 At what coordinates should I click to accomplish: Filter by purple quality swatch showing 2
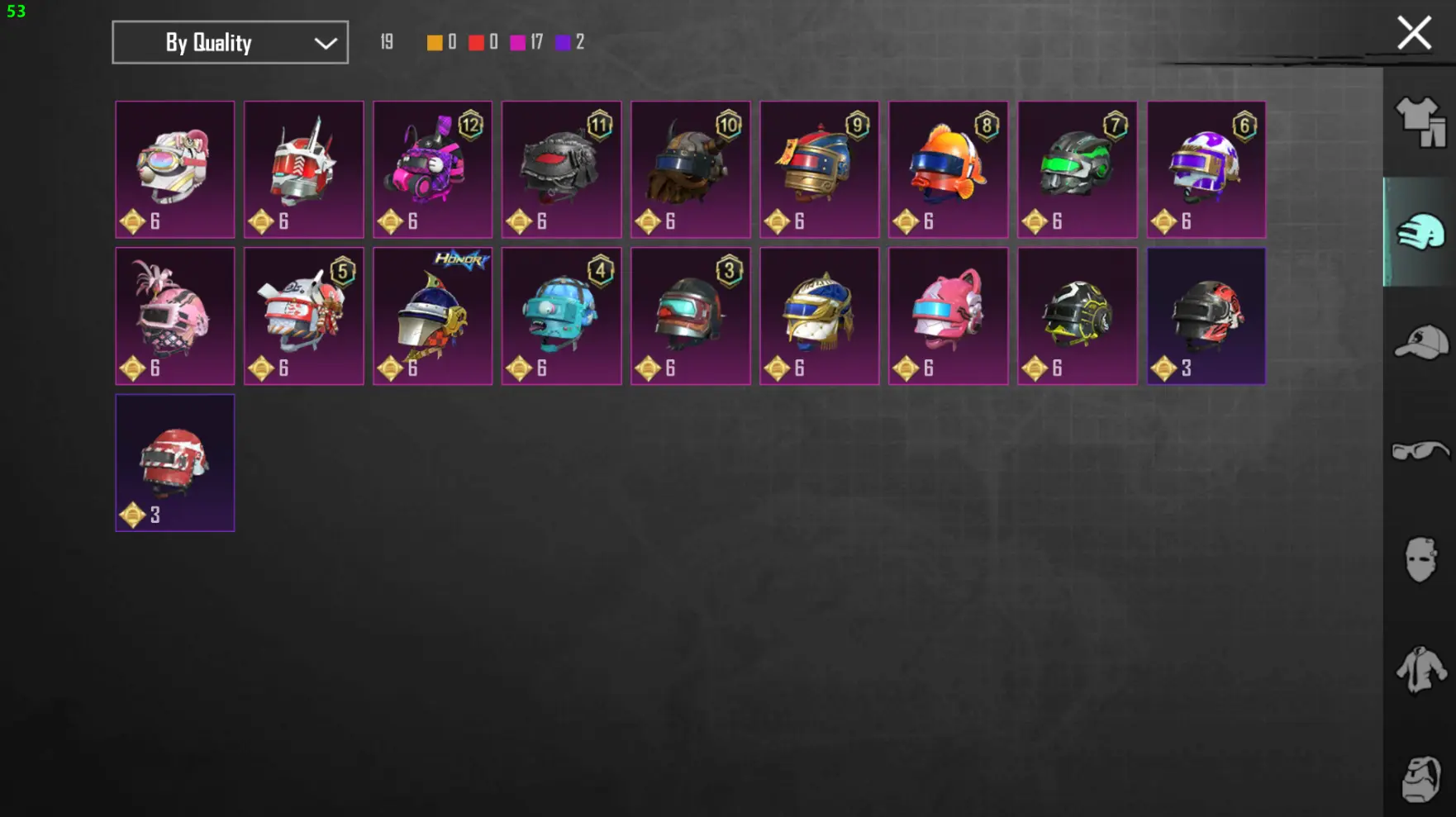click(x=563, y=42)
